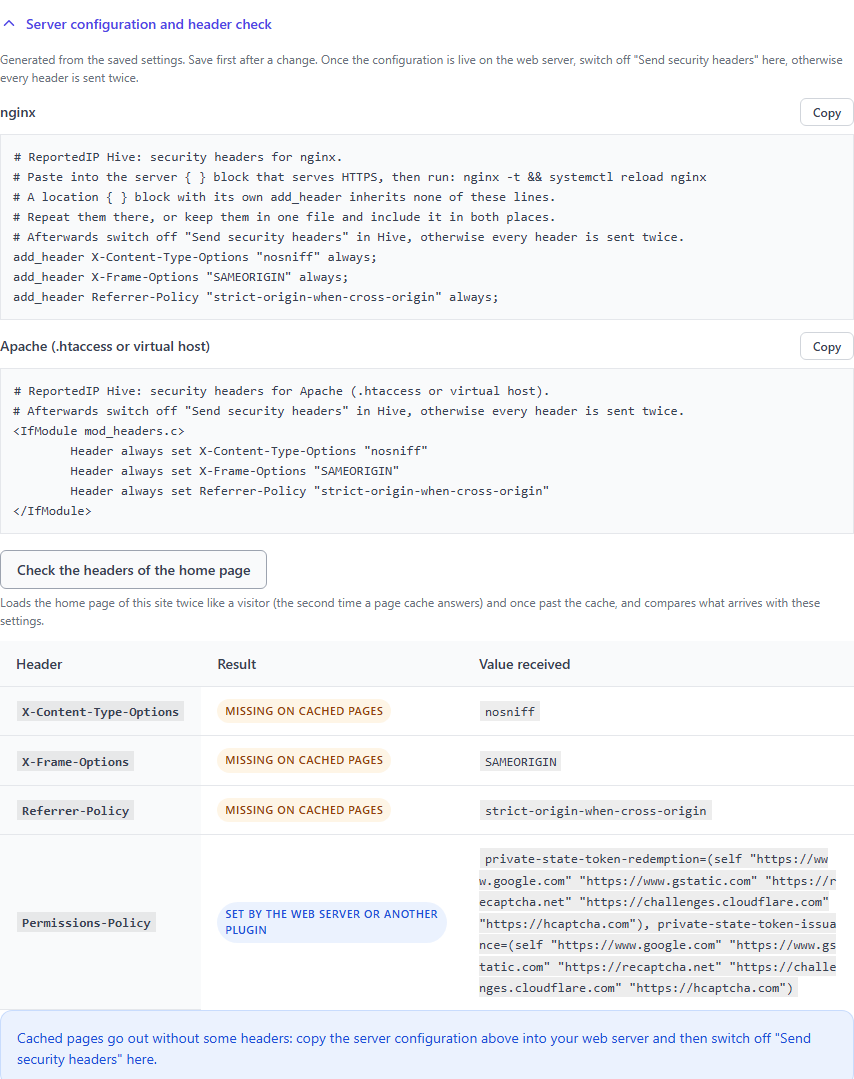Screen dimensions: 854x1079
Task: Click the <IfModule mod_headers.c> opening line
Action: (99, 431)
